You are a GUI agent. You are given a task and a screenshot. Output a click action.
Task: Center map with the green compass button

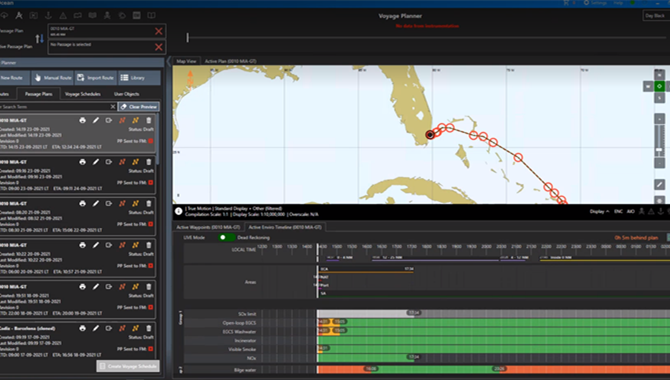point(659,86)
